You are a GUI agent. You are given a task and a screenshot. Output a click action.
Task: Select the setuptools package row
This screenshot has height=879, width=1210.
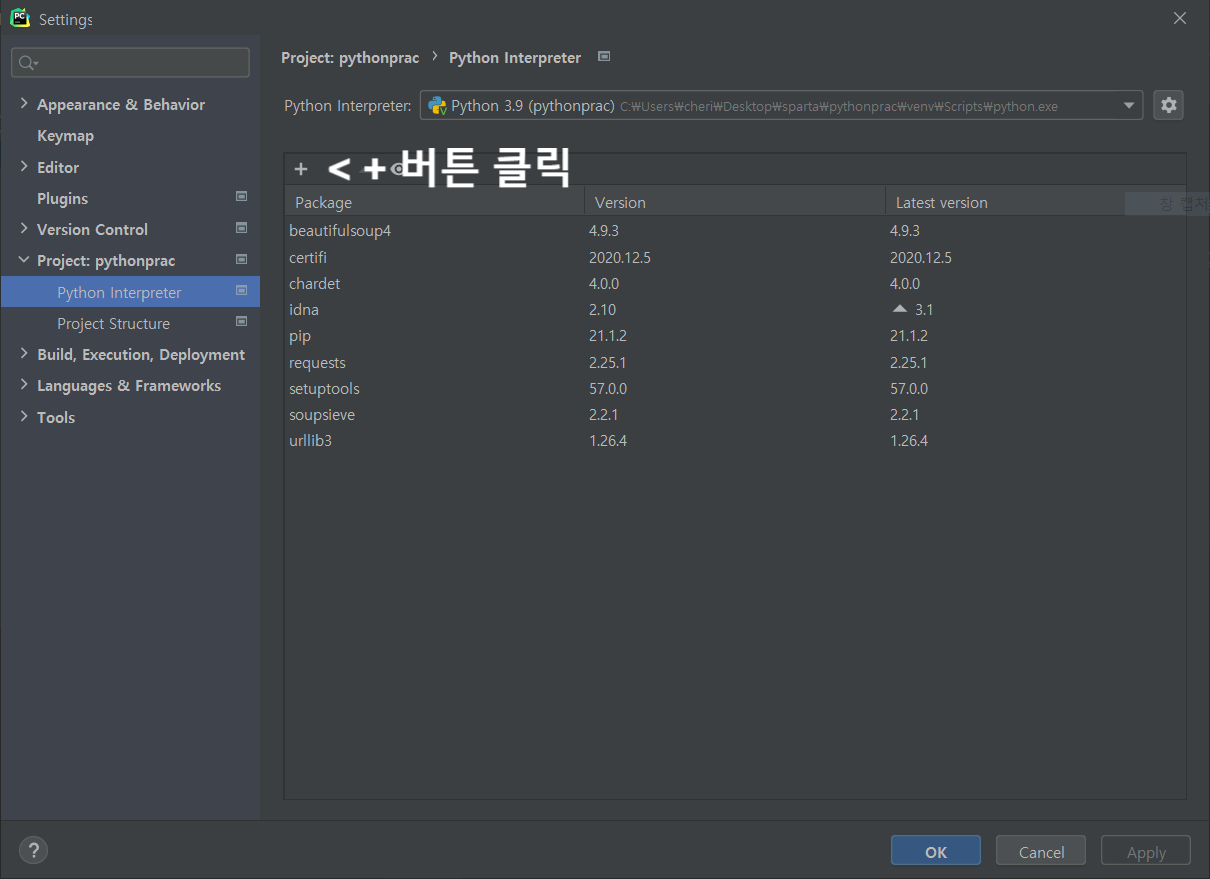[735, 388]
